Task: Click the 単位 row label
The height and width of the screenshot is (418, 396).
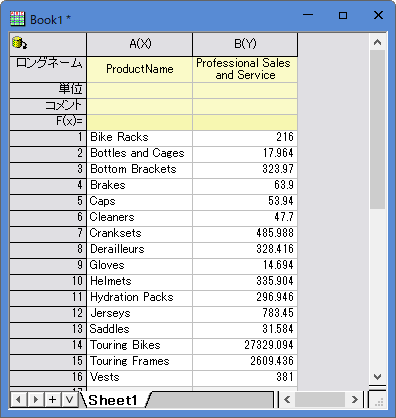Action: tap(48, 90)
